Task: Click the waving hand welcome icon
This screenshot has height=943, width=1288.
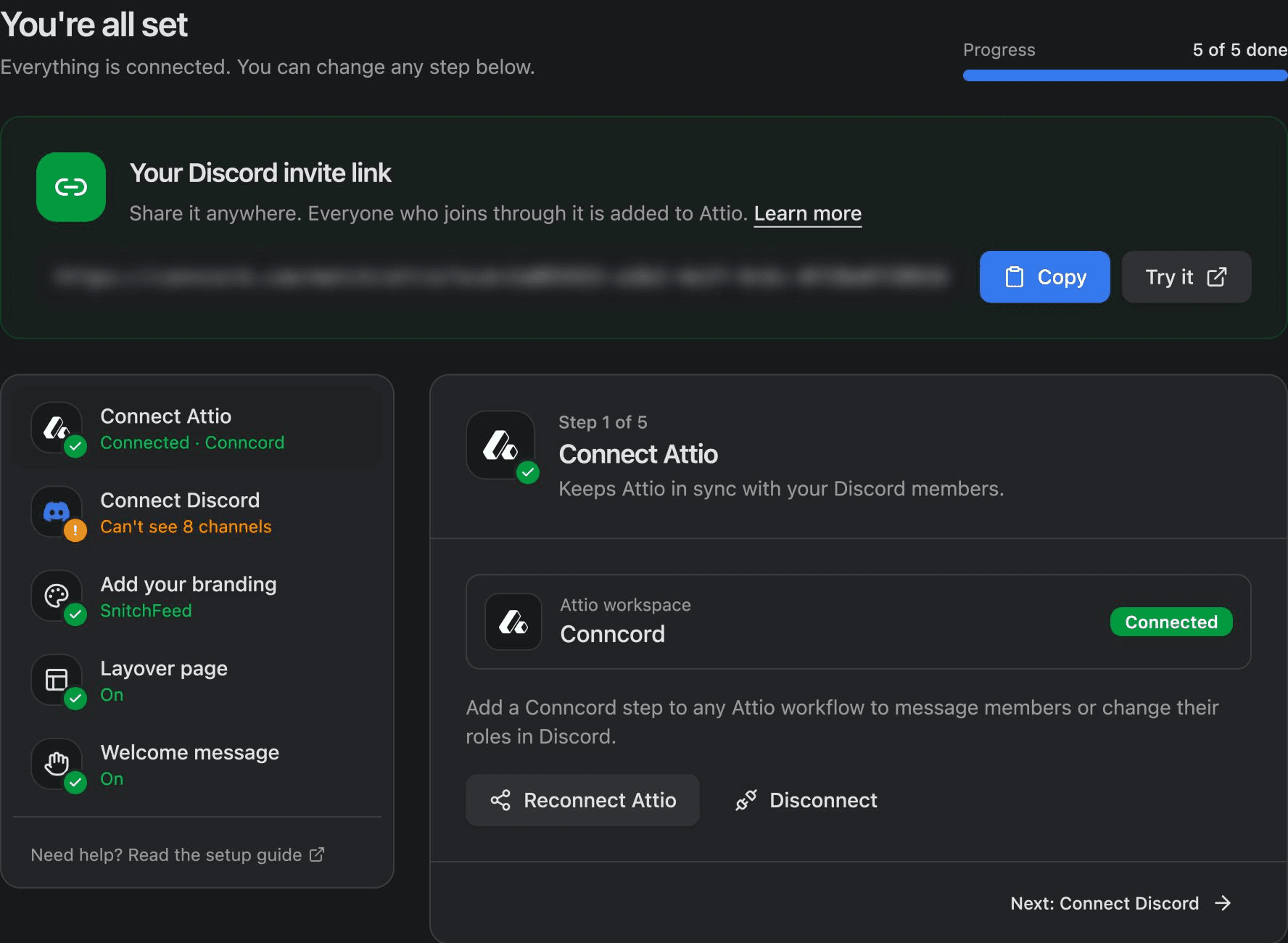Action: click(x=57, y=764)
